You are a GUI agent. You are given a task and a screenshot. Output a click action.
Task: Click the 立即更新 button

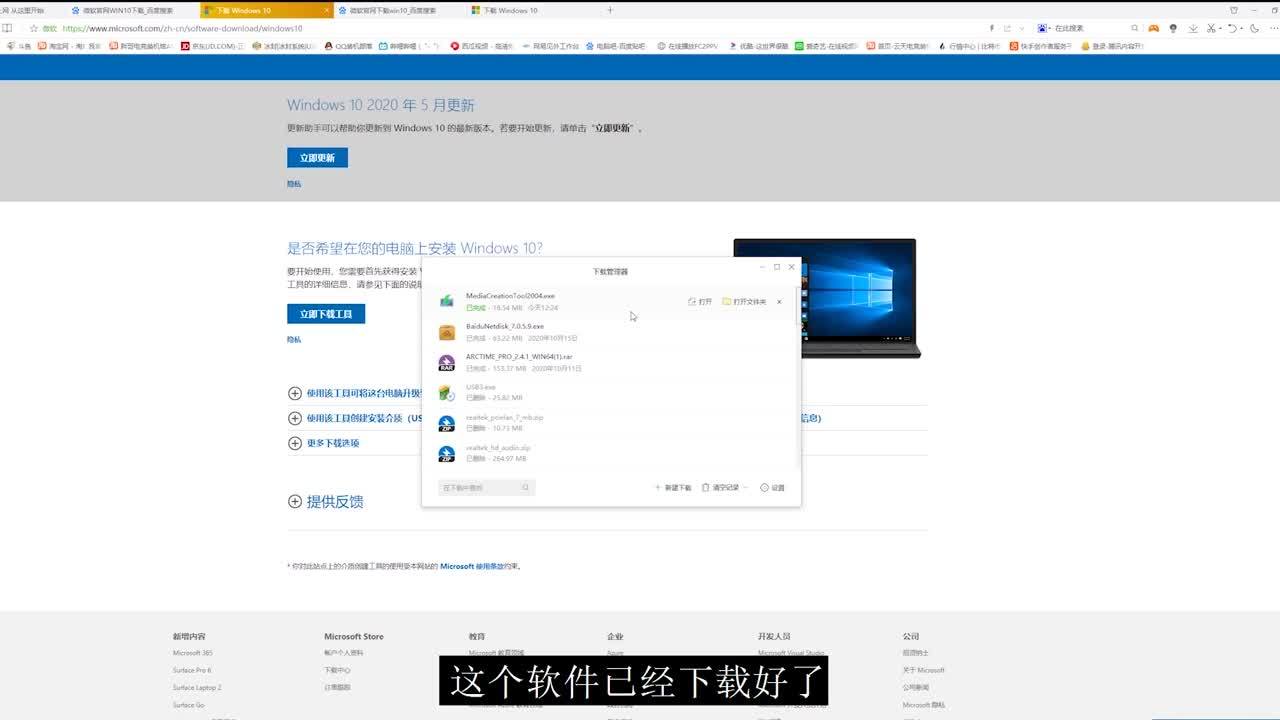point(317,158)
